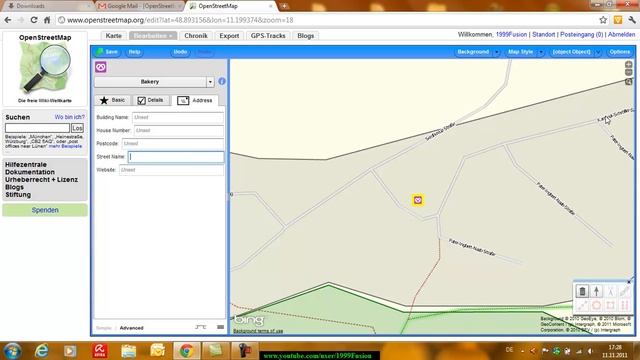Click the Street Name field

(176, 157)
